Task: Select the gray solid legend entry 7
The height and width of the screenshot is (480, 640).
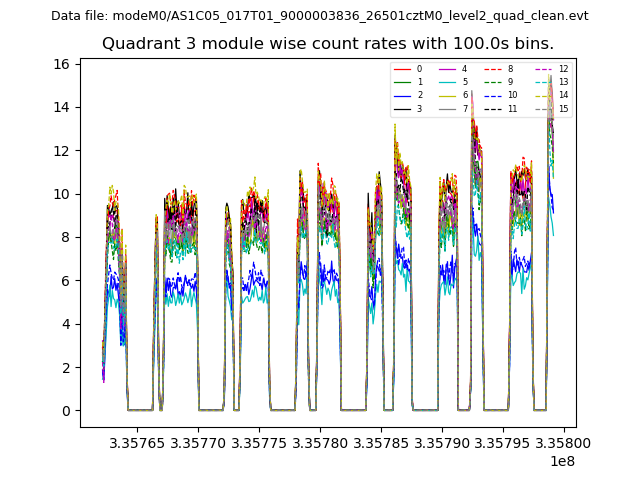Action: (453, 108)
